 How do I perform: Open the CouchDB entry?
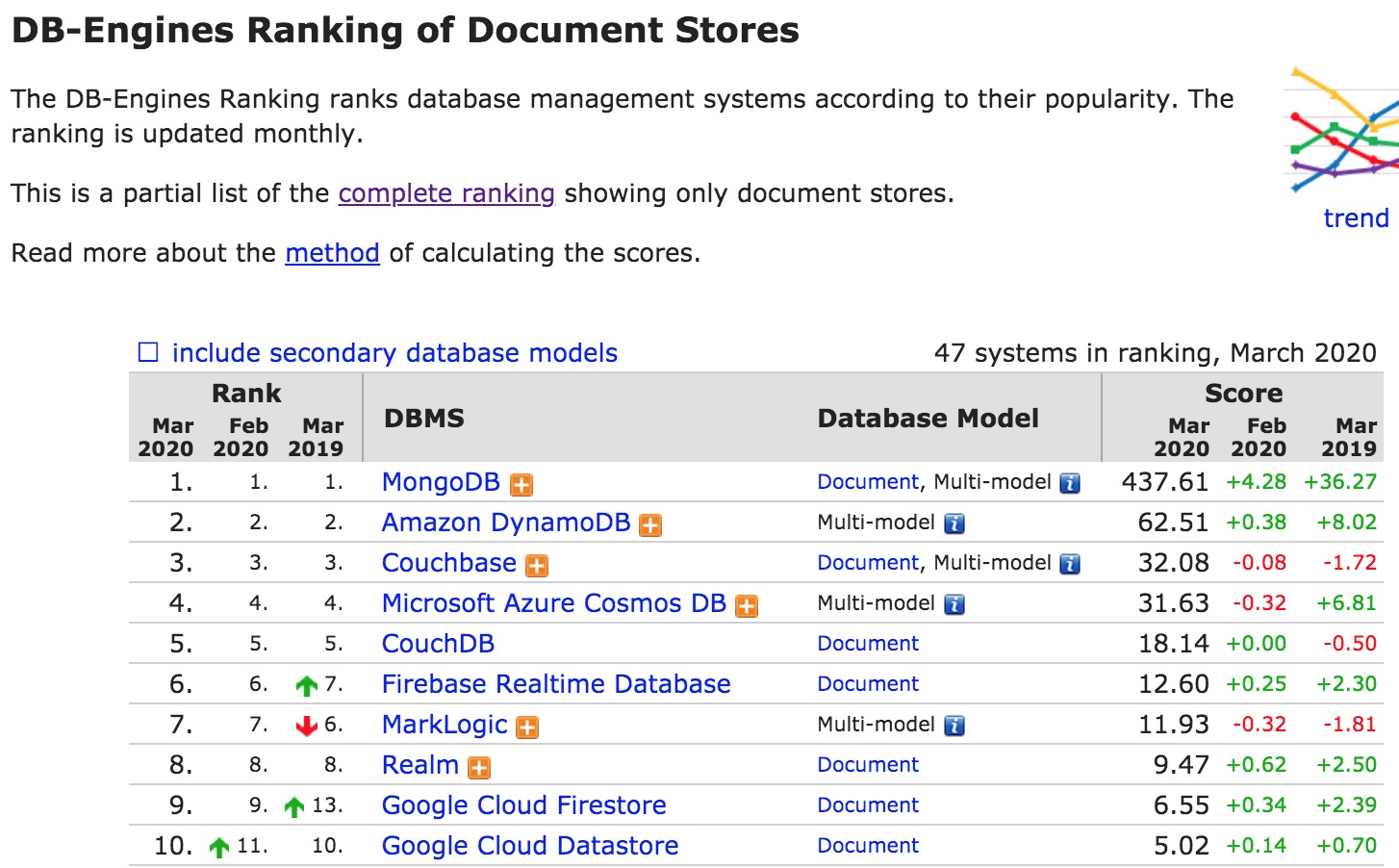tap(438, 644)
